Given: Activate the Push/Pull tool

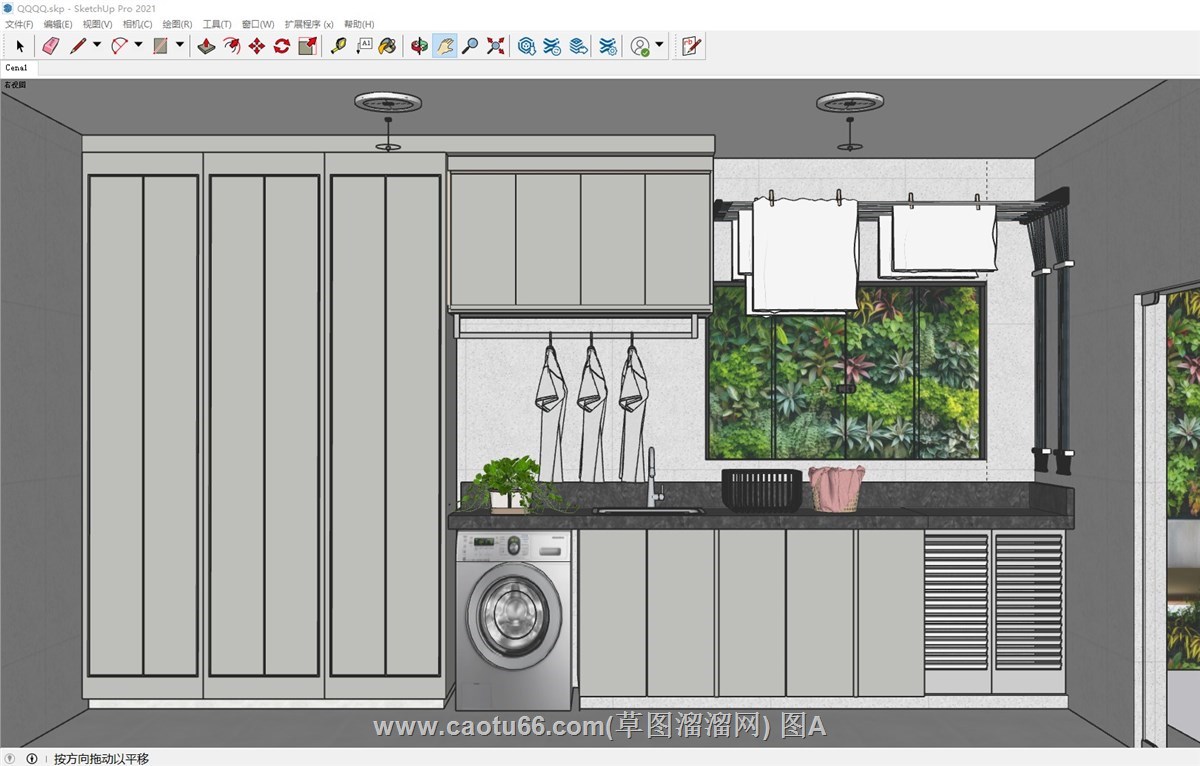Looking at the screenshot, I should coord(206,46).
